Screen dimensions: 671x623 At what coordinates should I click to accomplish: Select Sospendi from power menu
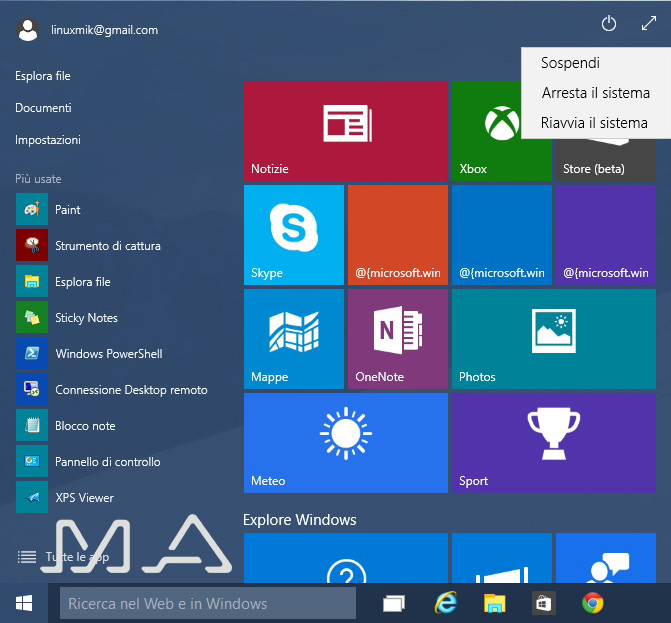570,63
